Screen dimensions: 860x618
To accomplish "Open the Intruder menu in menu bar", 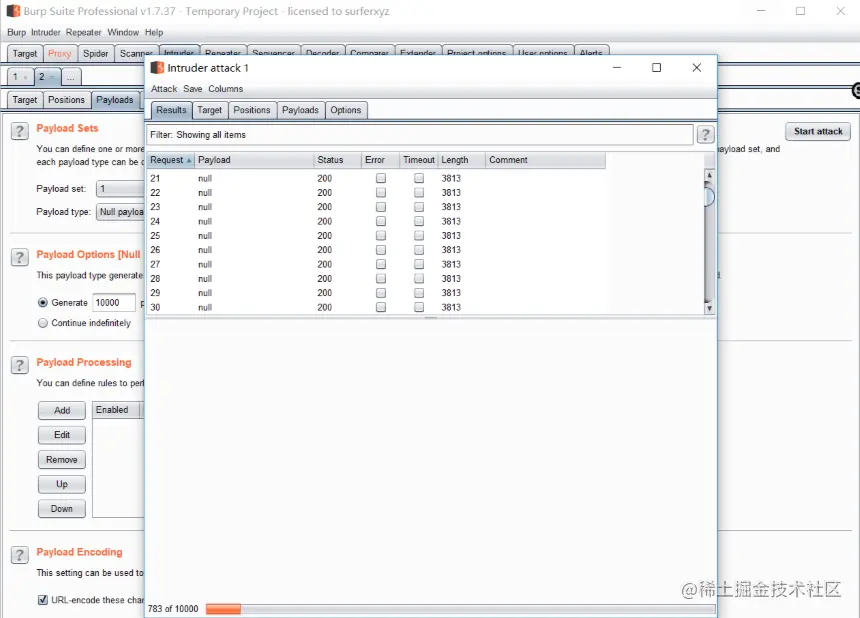I will click(46, 32).
